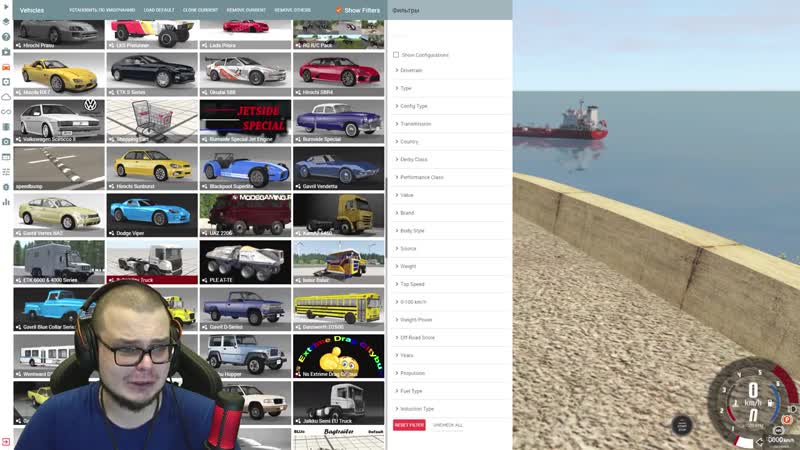
Task: Select the speedbump thumbnail
Action: click(x=59, y=168)
